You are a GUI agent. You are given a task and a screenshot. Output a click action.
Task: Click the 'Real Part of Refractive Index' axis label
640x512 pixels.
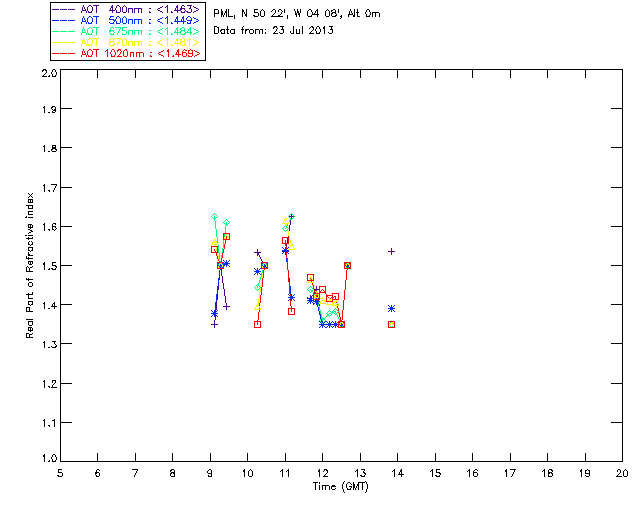pos(29,265)
